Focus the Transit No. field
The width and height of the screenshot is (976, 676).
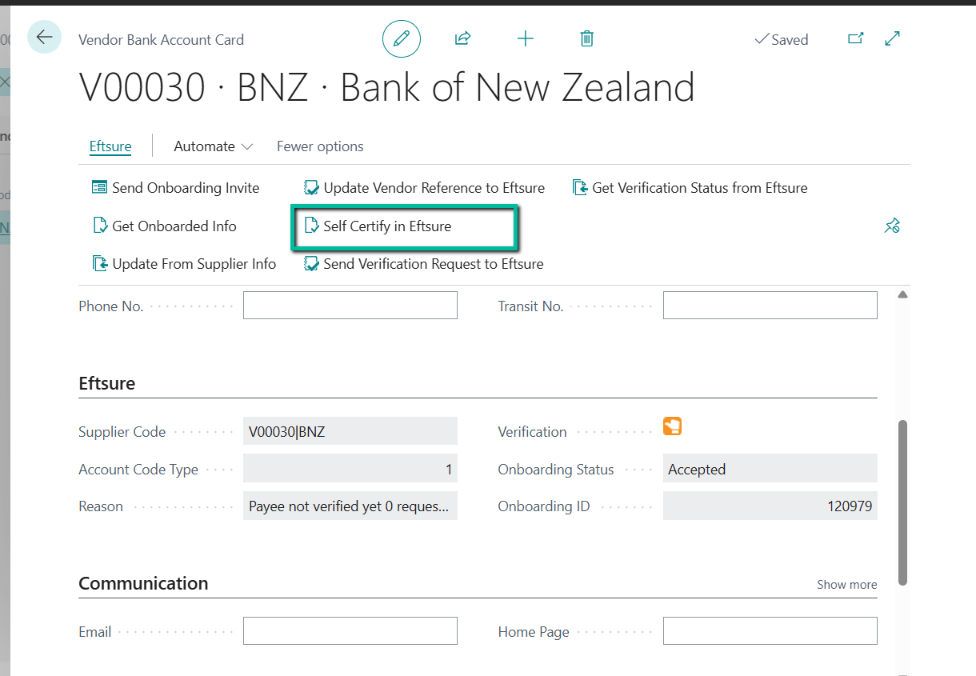tap(770, 306)
